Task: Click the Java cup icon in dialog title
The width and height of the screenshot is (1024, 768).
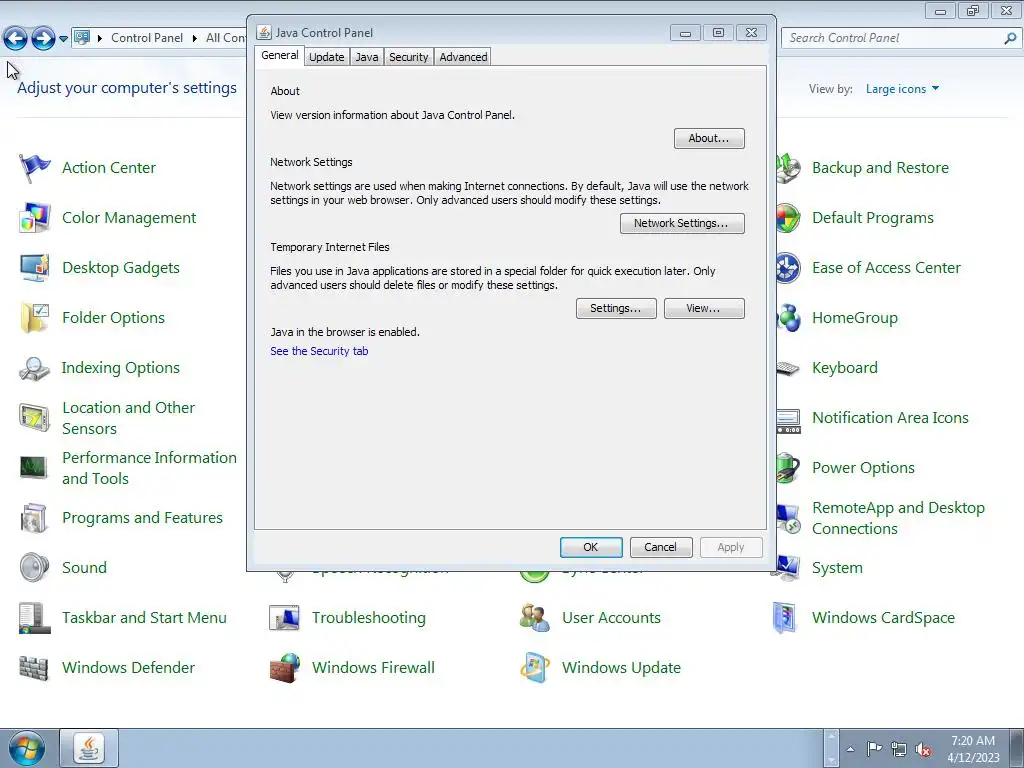Action: click(x=264, y=33)
